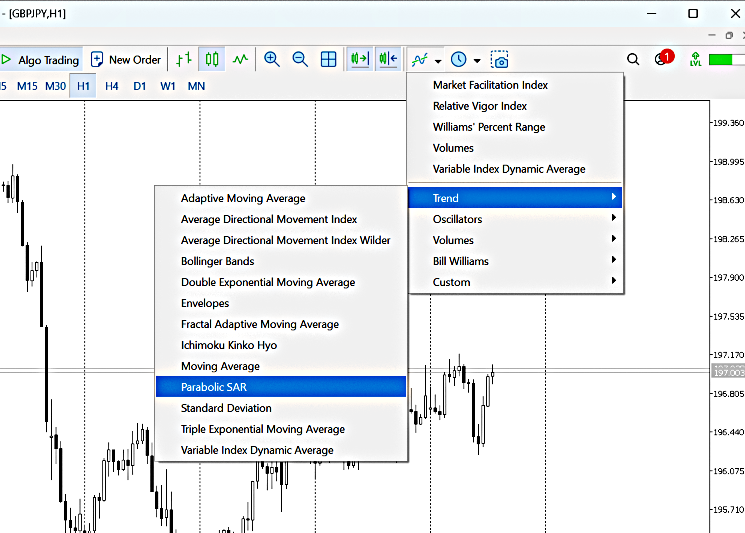This screenshot has width=745, height=533.
Task: Select the H1 timeframe
Action: (x=83, y=86)
